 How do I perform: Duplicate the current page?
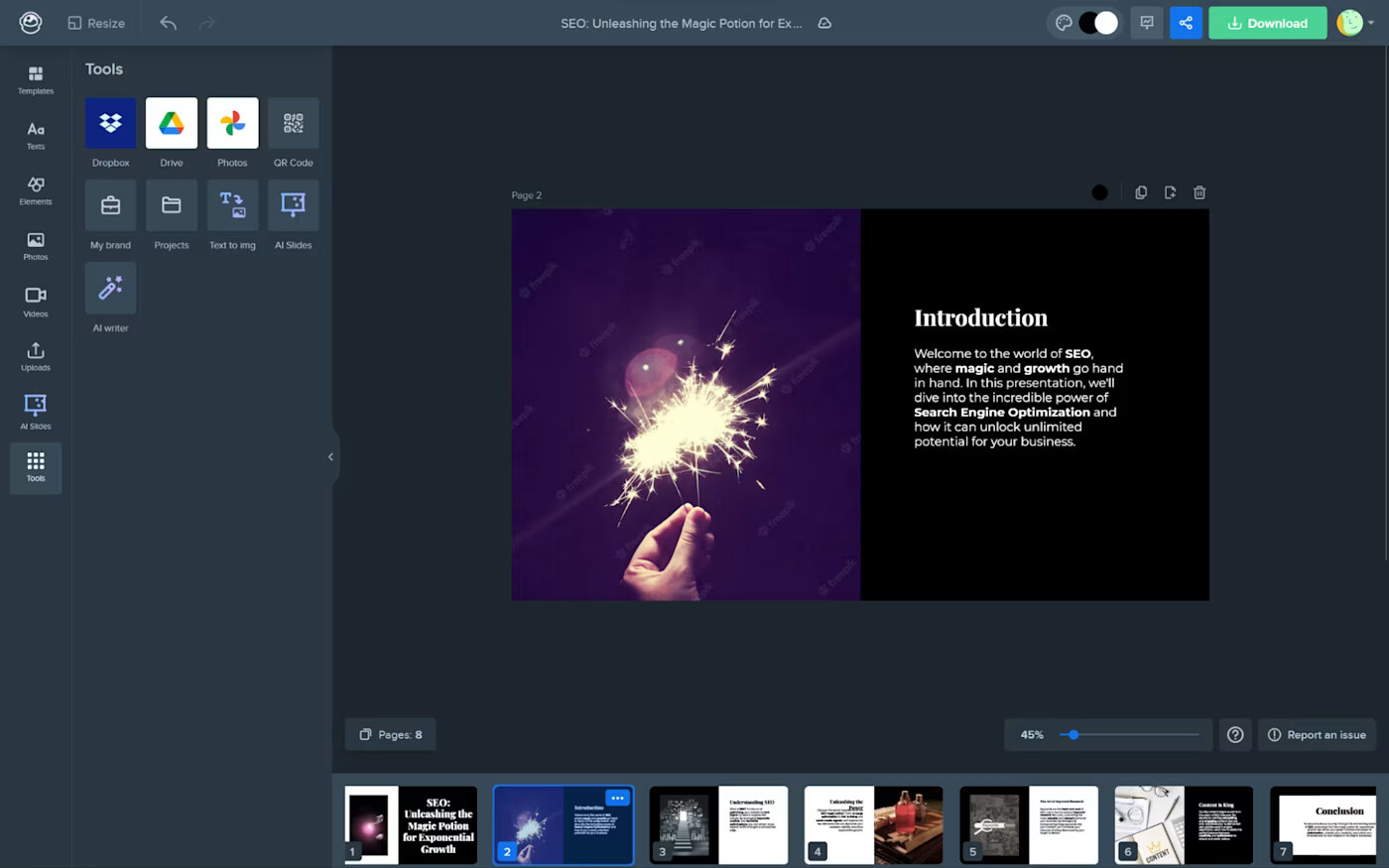pyautogui.click(x=1141, y=192)
